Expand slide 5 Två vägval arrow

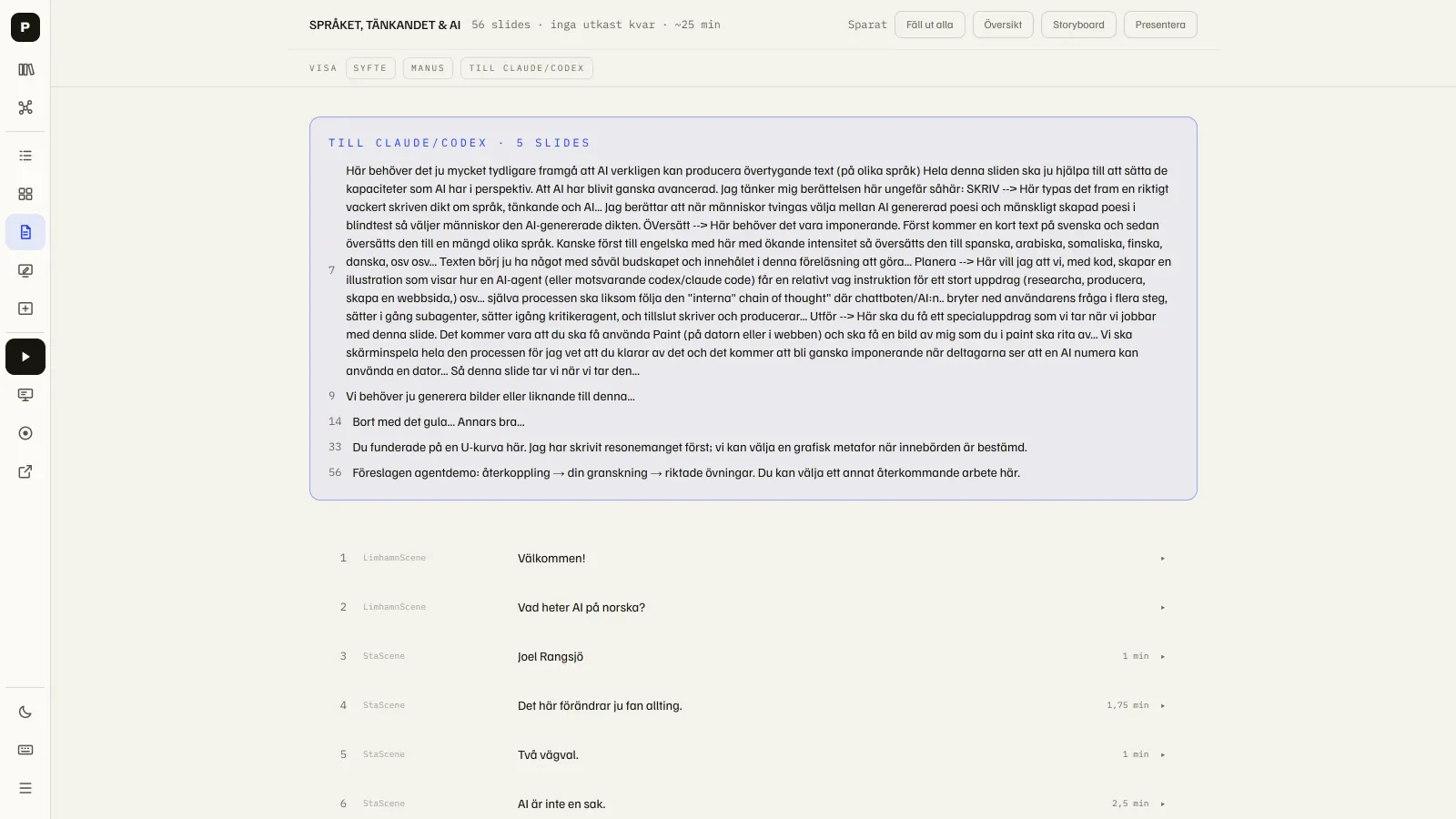(x=1162, y=754)
